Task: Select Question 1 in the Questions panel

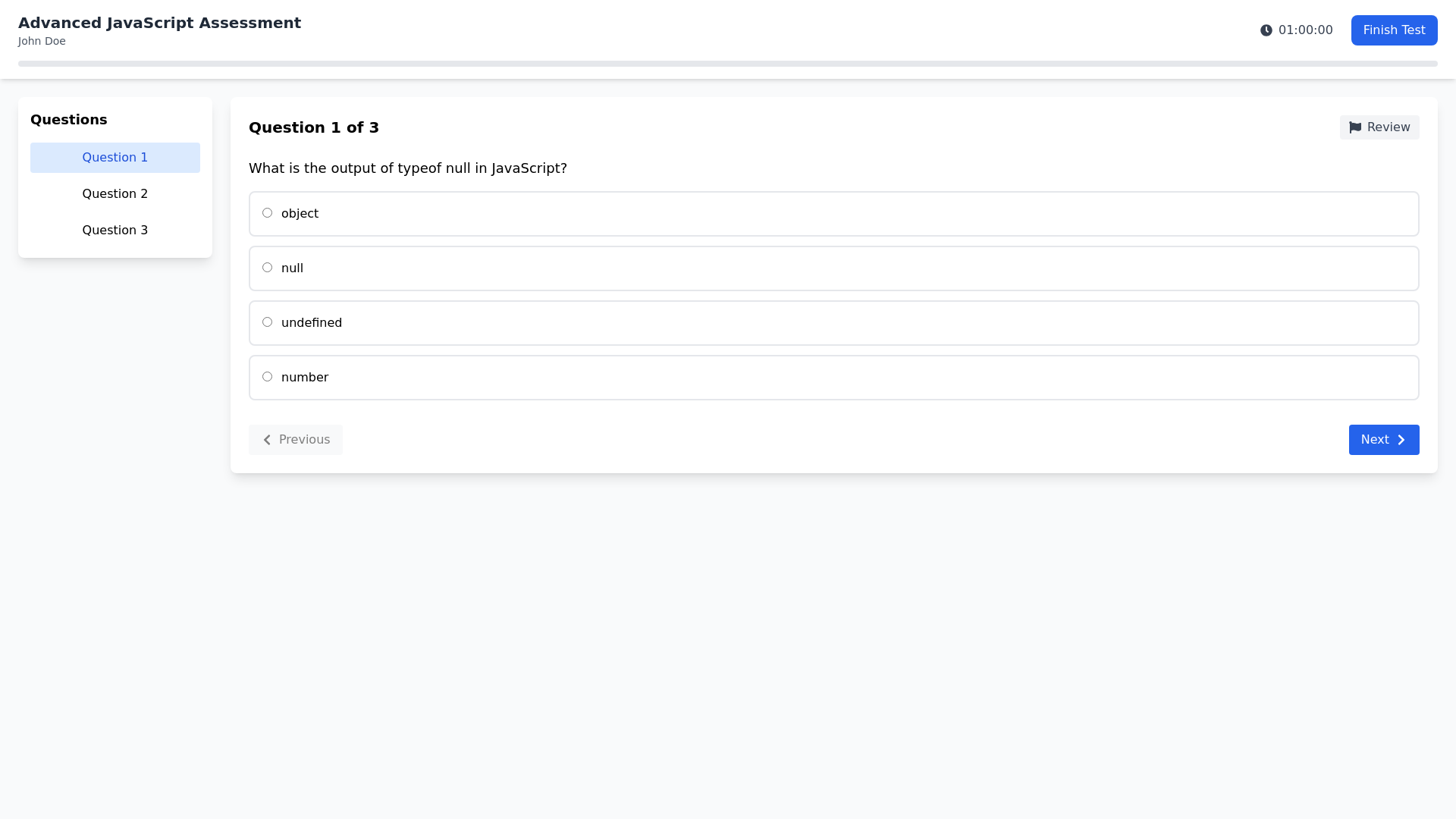Action: (x=115, y=157)
